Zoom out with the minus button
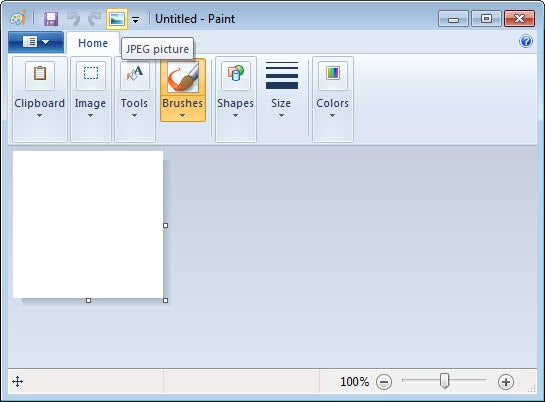Viewport: 545px width, 402px height. pos(384,382)
